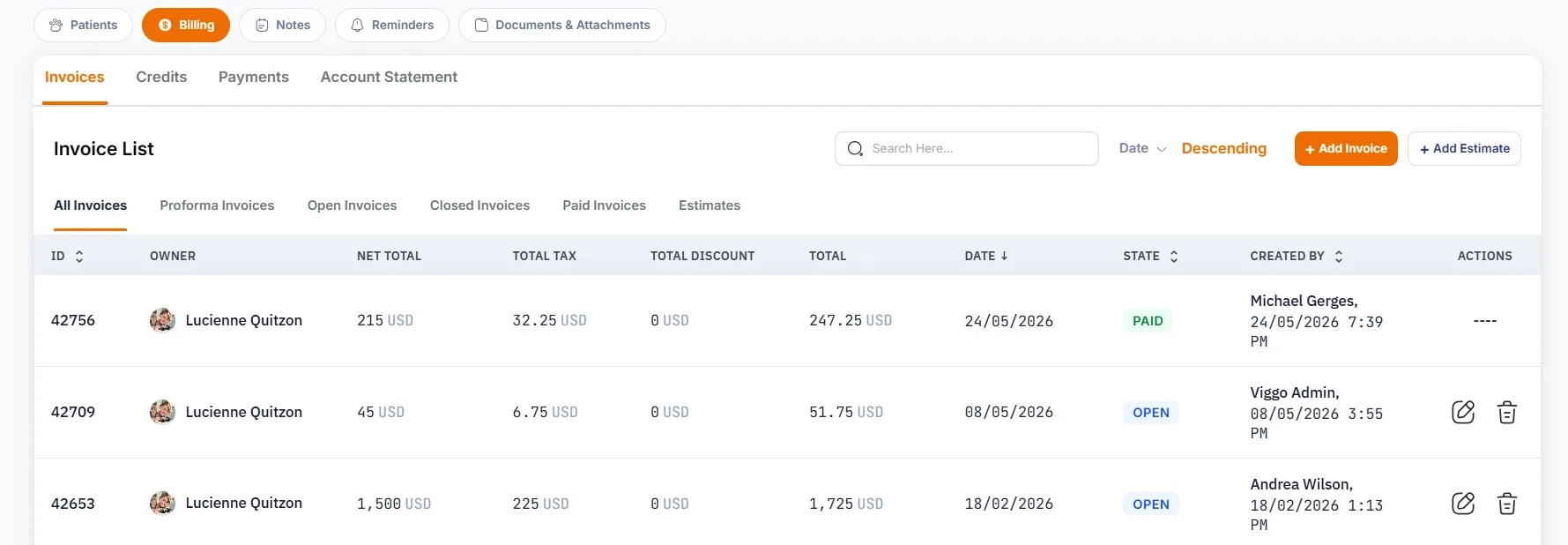This screenshot has width=1568, height=545.
Task: Switch to the Credits tab
Action: click(x=161, y=77)
